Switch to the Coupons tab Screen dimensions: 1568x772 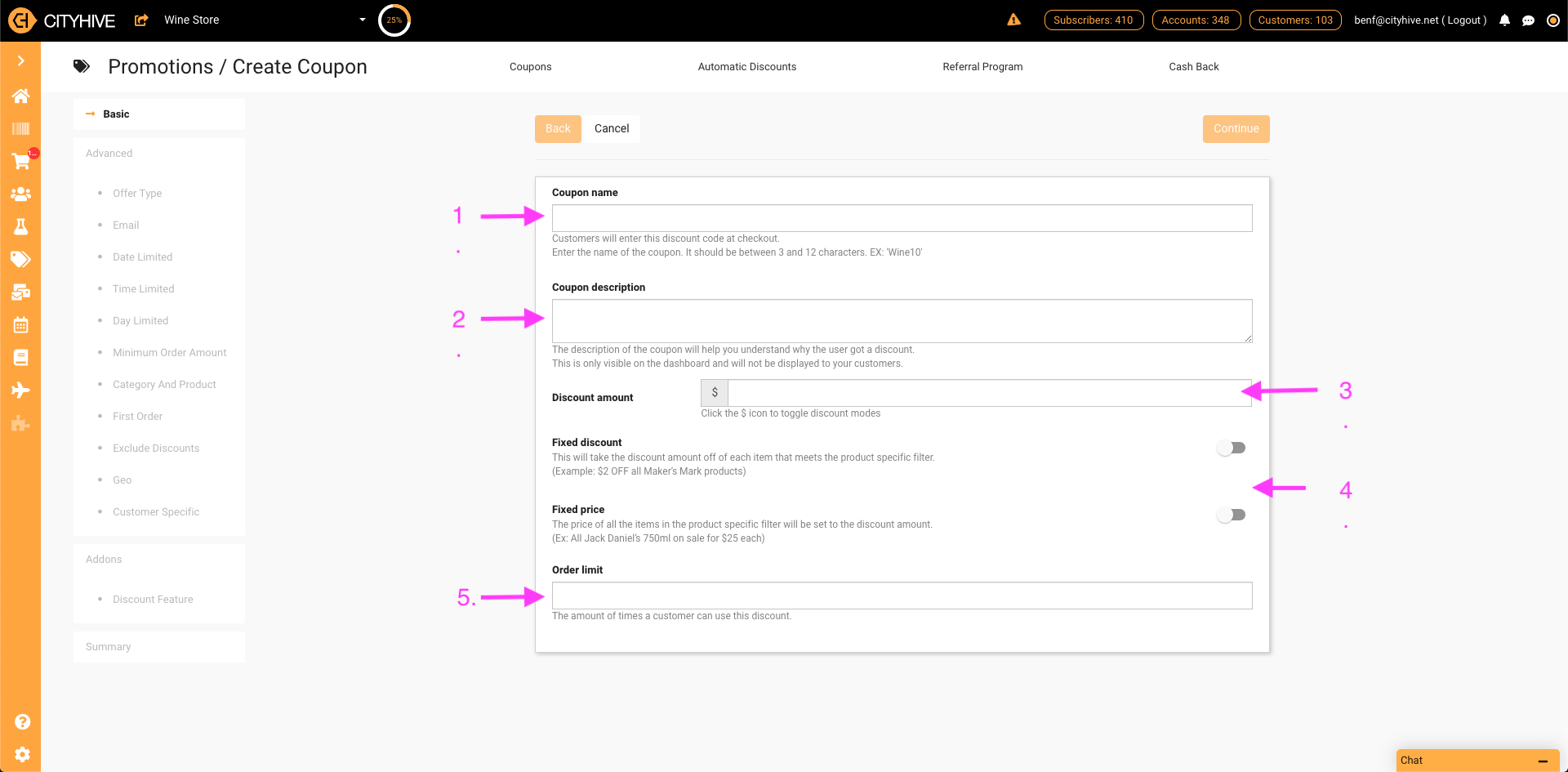tap(531, 67)
